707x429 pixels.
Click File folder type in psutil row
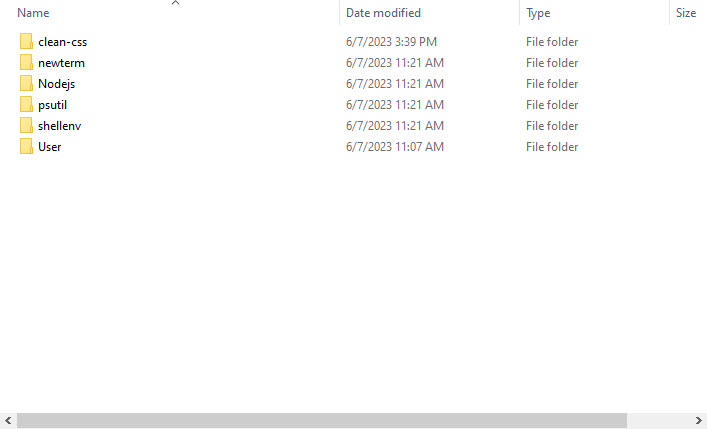click(x=552, y=105)
